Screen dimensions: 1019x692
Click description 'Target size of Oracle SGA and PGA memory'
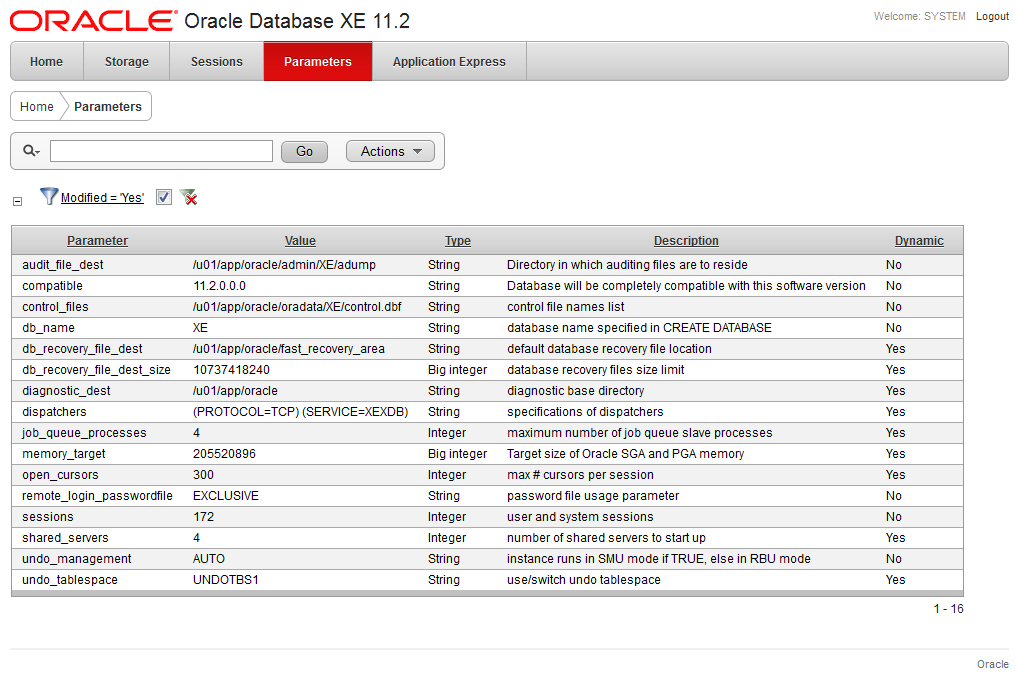pos(626,454)
